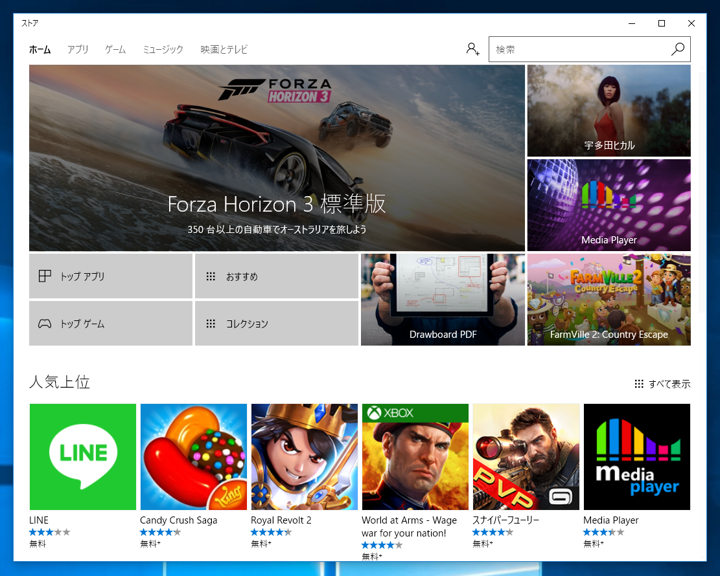This screenshot has height=576, width=720.
Task: Open the Media Player featured banner tile
Action: [x=609, y=205]
